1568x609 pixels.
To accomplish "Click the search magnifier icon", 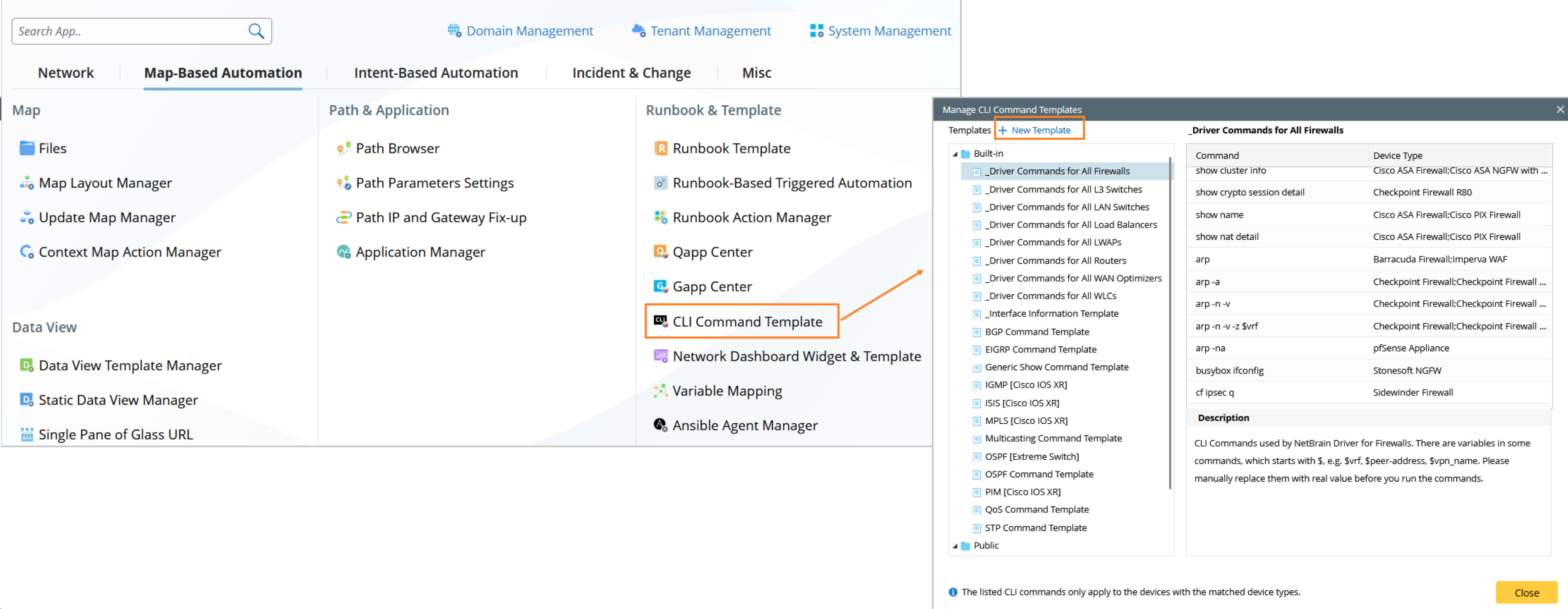I will 256,31.
